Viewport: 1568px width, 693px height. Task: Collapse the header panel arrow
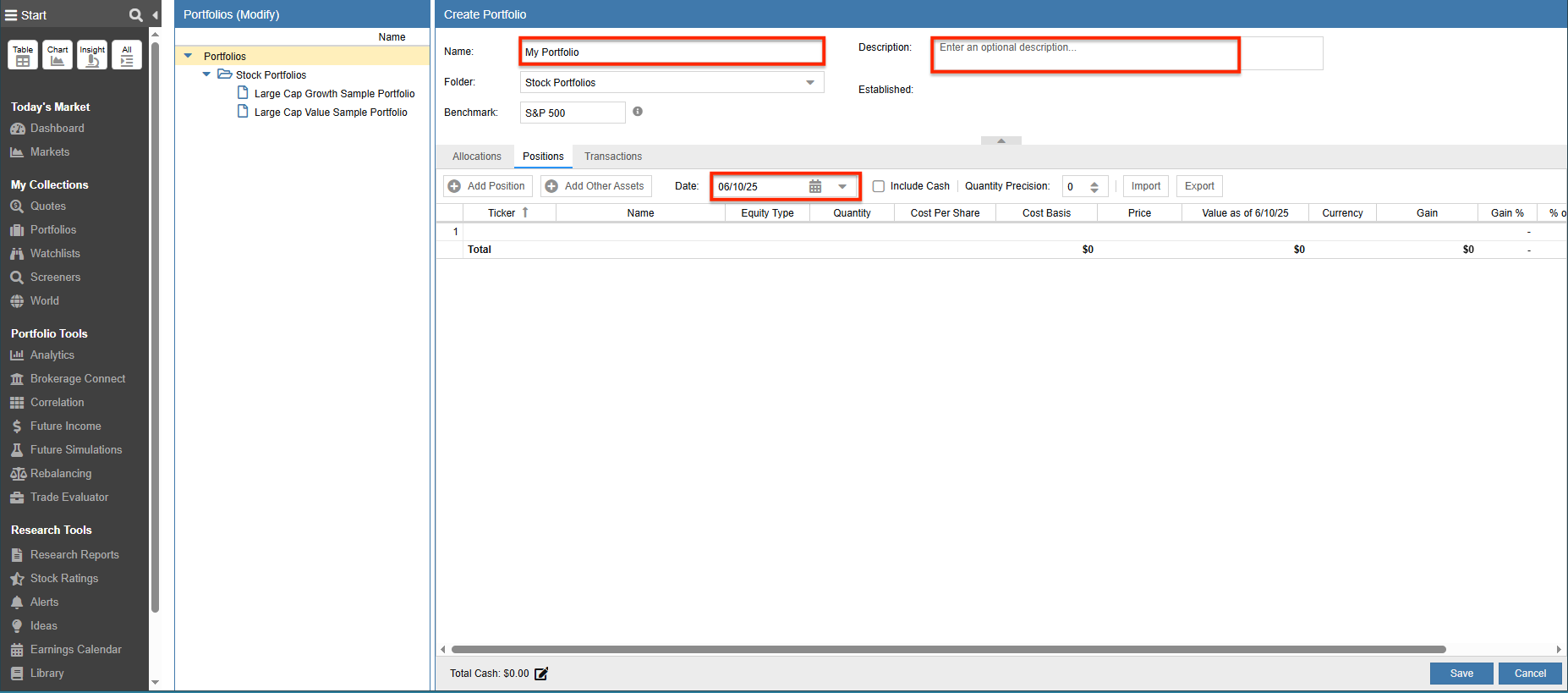pos(1001,140)
